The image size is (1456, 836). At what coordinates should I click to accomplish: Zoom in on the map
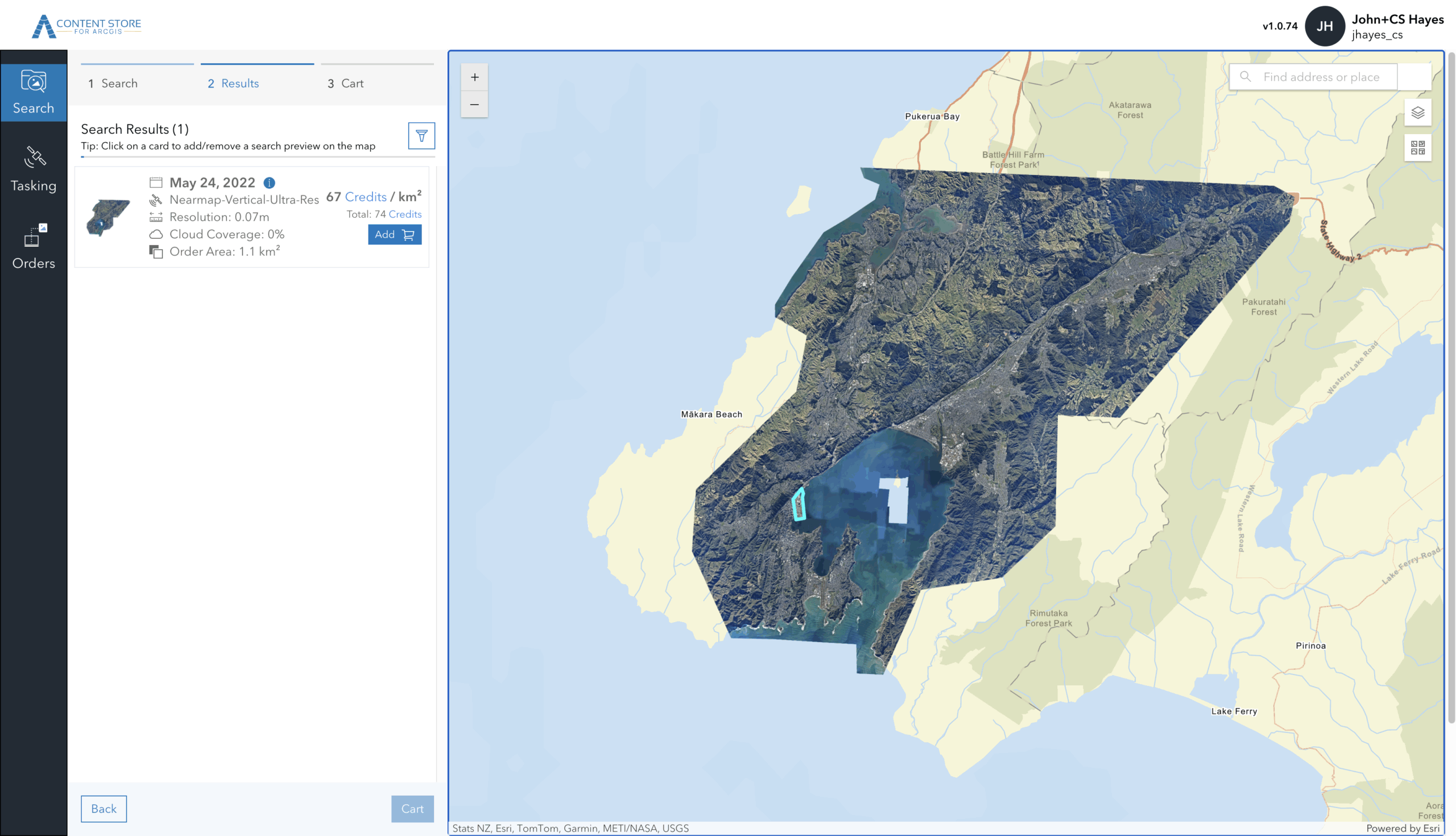tap(474, 77)
